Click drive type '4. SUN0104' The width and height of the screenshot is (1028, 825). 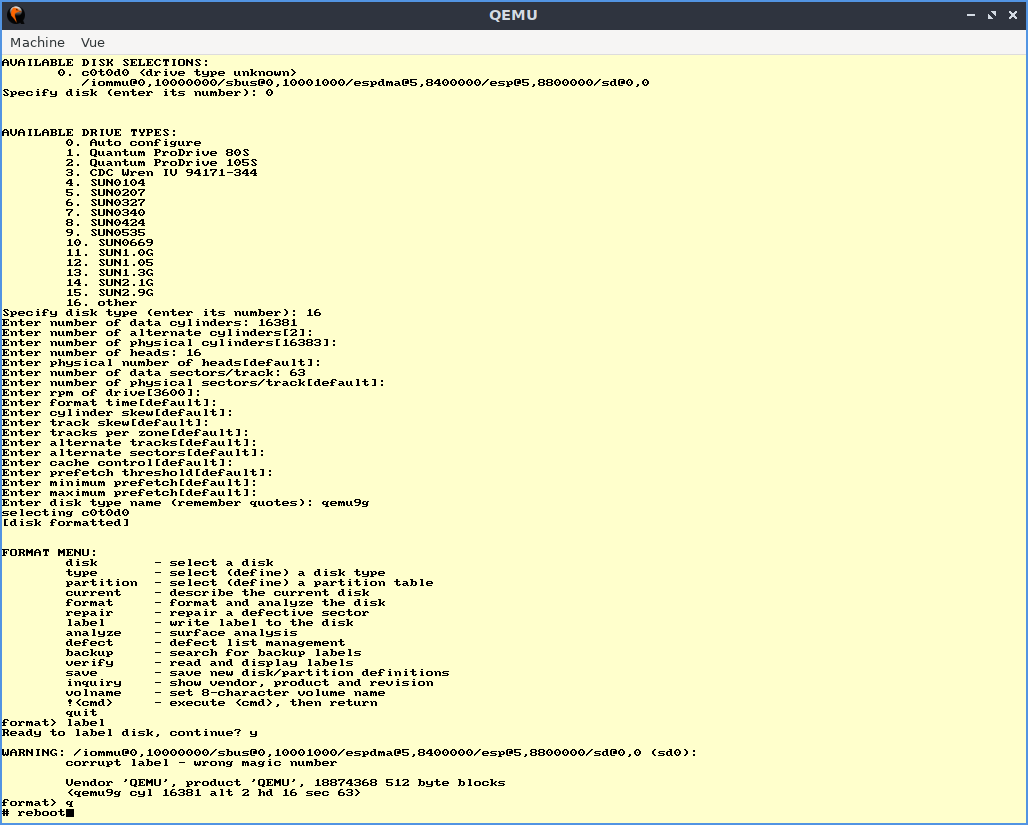(x=106, y=183)
